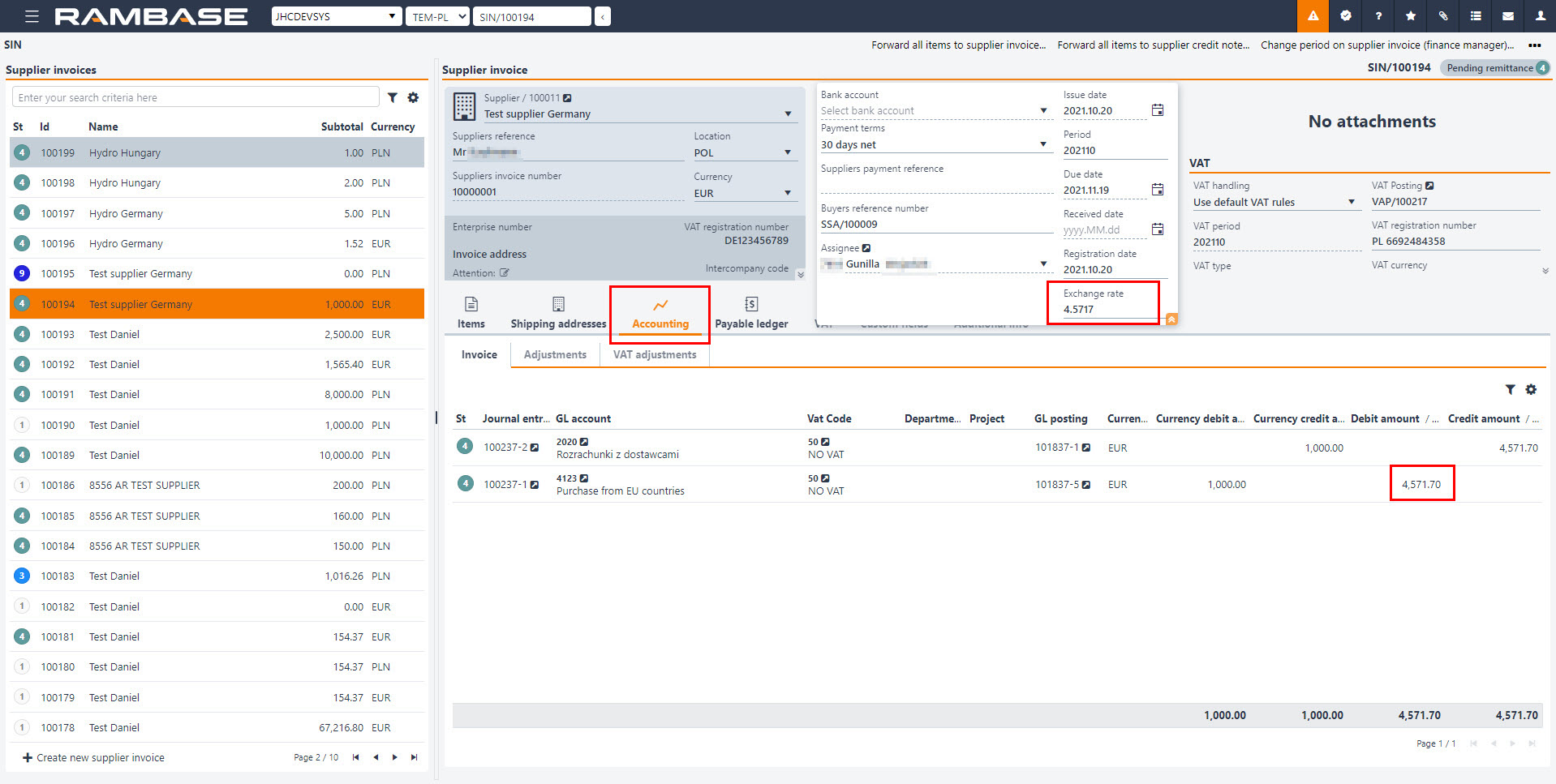Open the Issue date calendar picker
This screenshot has width=1556, height=784.
pyautogui.click(x=1158, y=110)
